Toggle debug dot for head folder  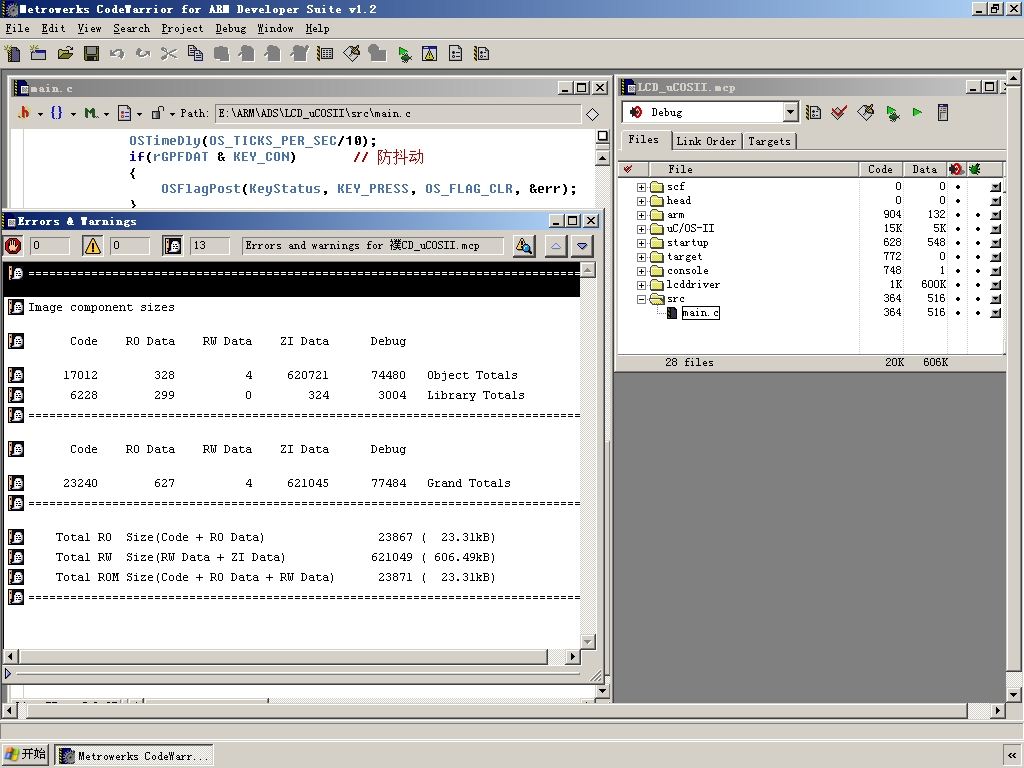tap(957, 200)
